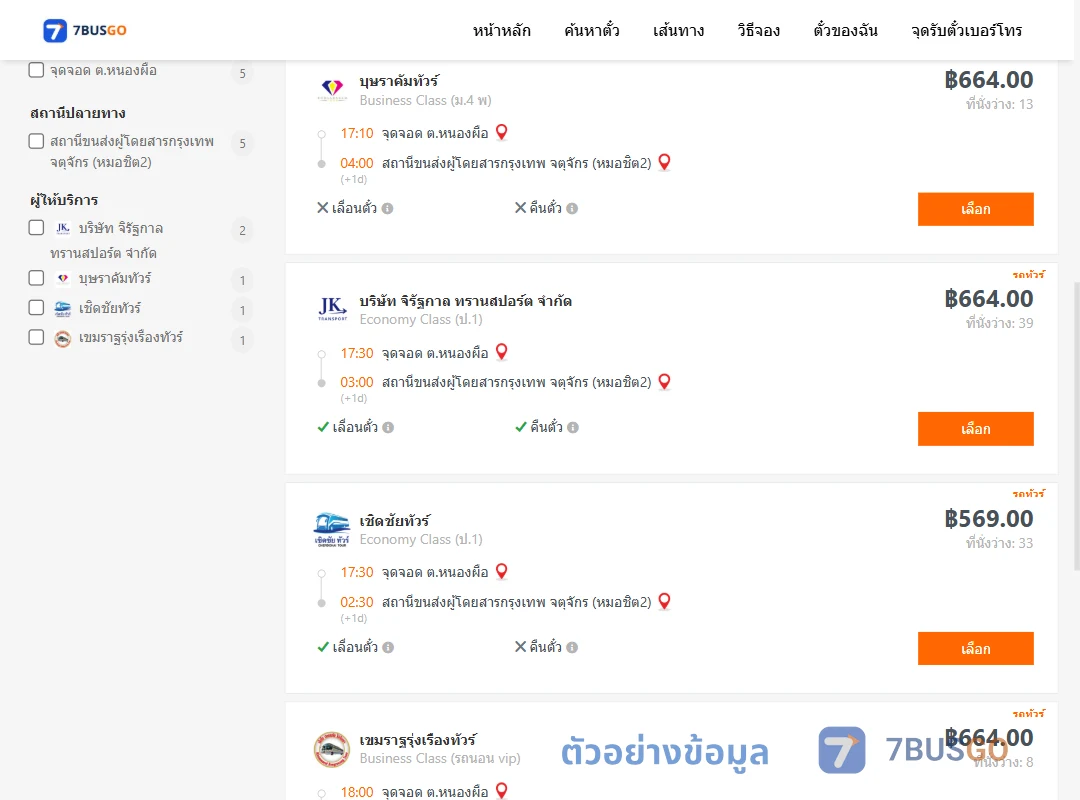Image resolution: width=1080 pixels, height=800 pixels.
Task: Tick the จุดจอด ต.หนองผือ filter checkbox
Action: pos(37,70)
